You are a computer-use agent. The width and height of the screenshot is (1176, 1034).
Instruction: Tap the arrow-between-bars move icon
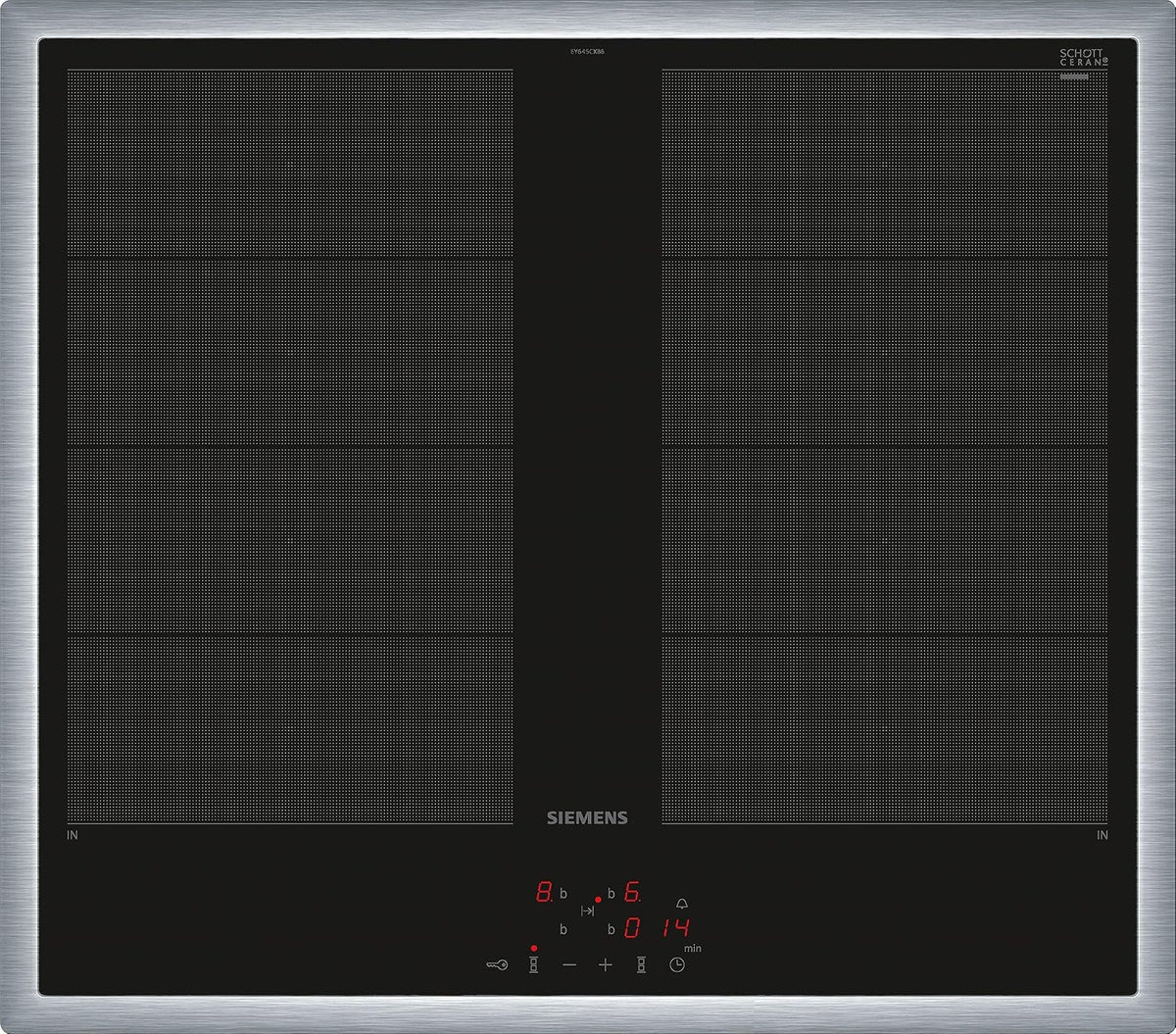click(x=588, y=911)
